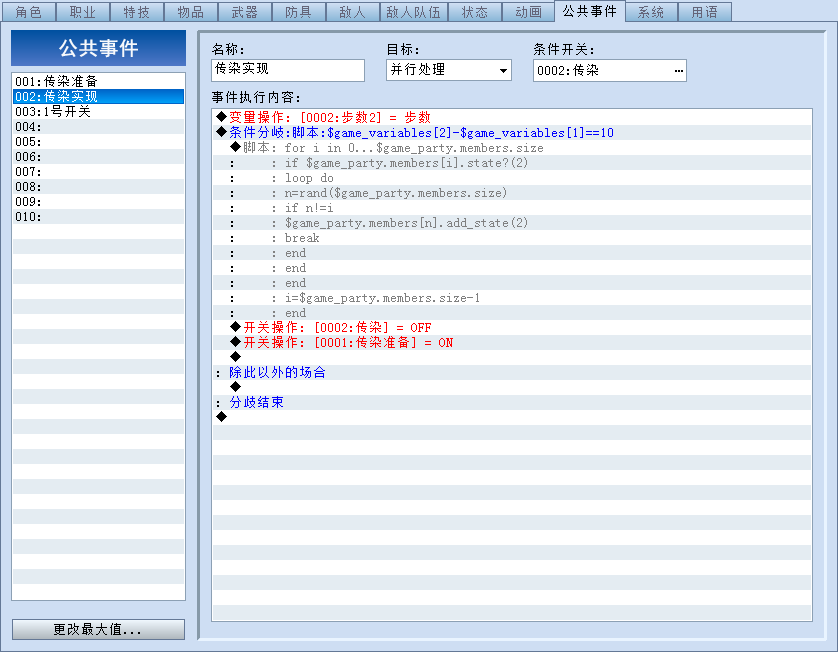Select the script line starting with 'for i in'
Viewport: 838px width, 652px height.
tap(512, 147)
